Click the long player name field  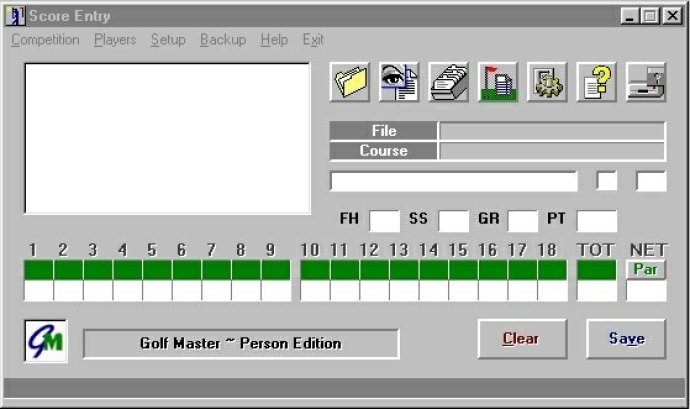pyautogui.click(x=454, y=181)
